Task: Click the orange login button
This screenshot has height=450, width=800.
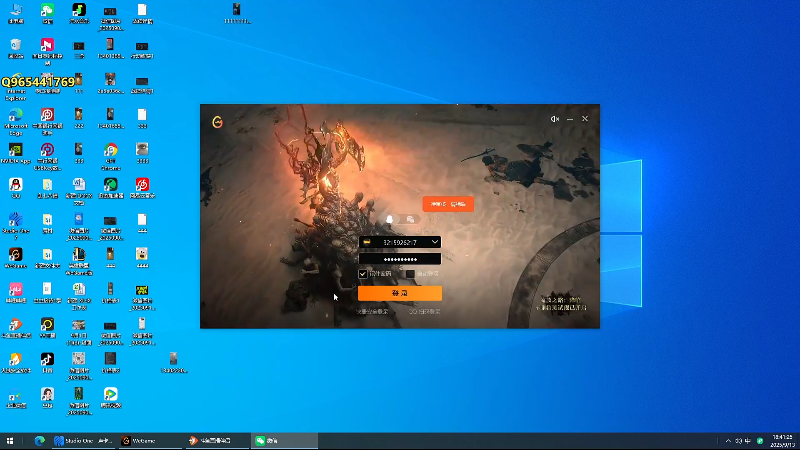Action: (400, 293)
